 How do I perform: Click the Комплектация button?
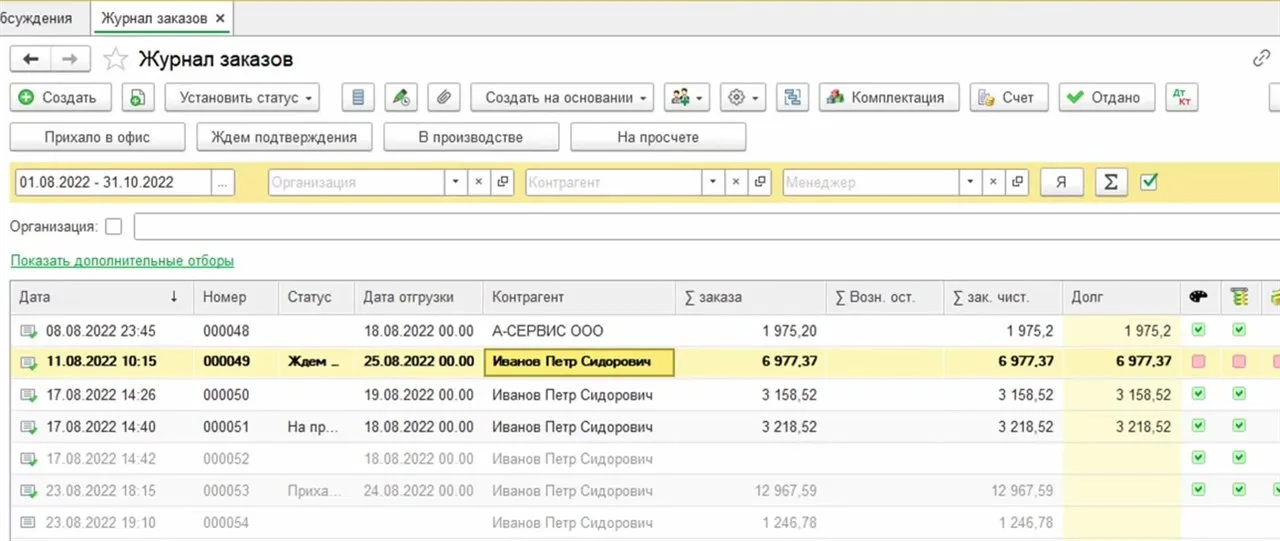pos(889,98)
